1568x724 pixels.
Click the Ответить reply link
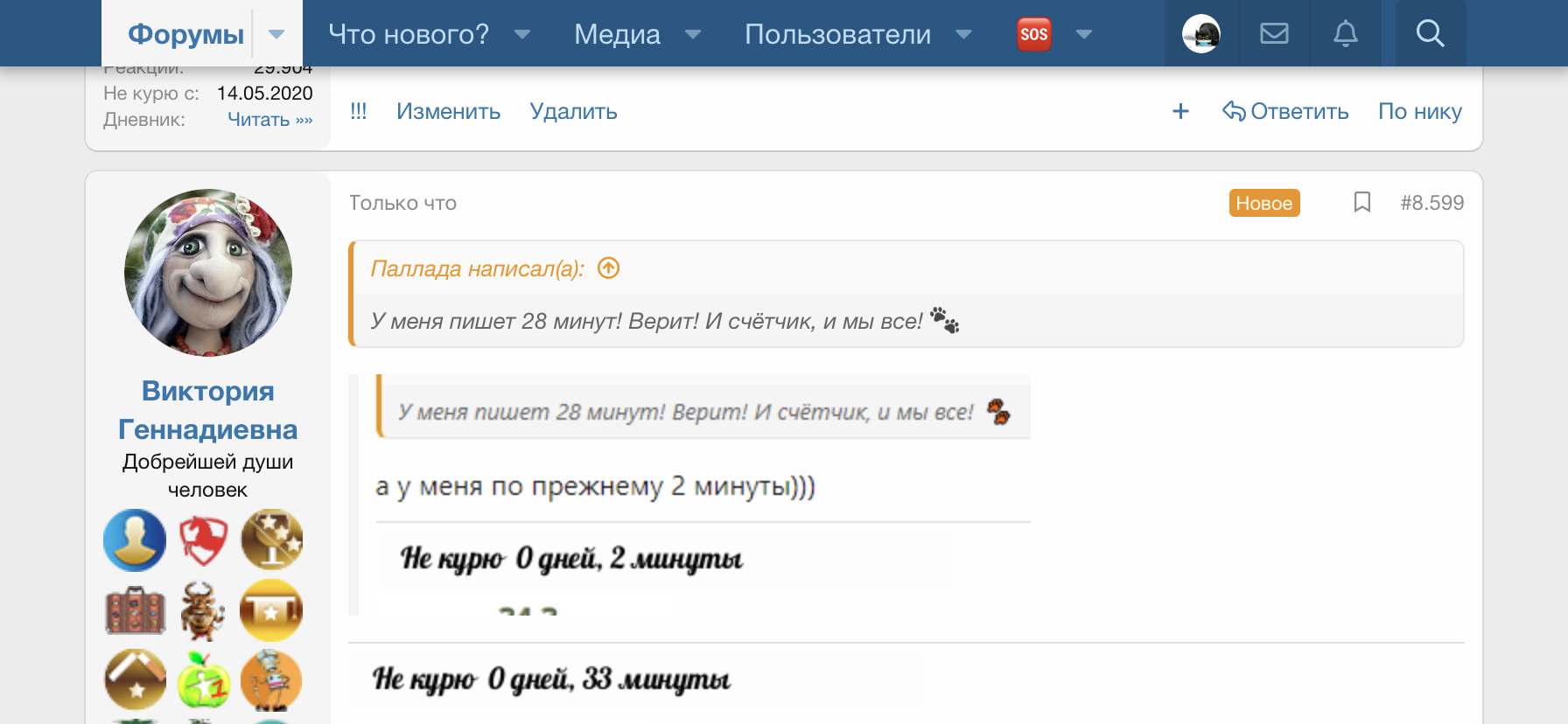pos(1285,111)
